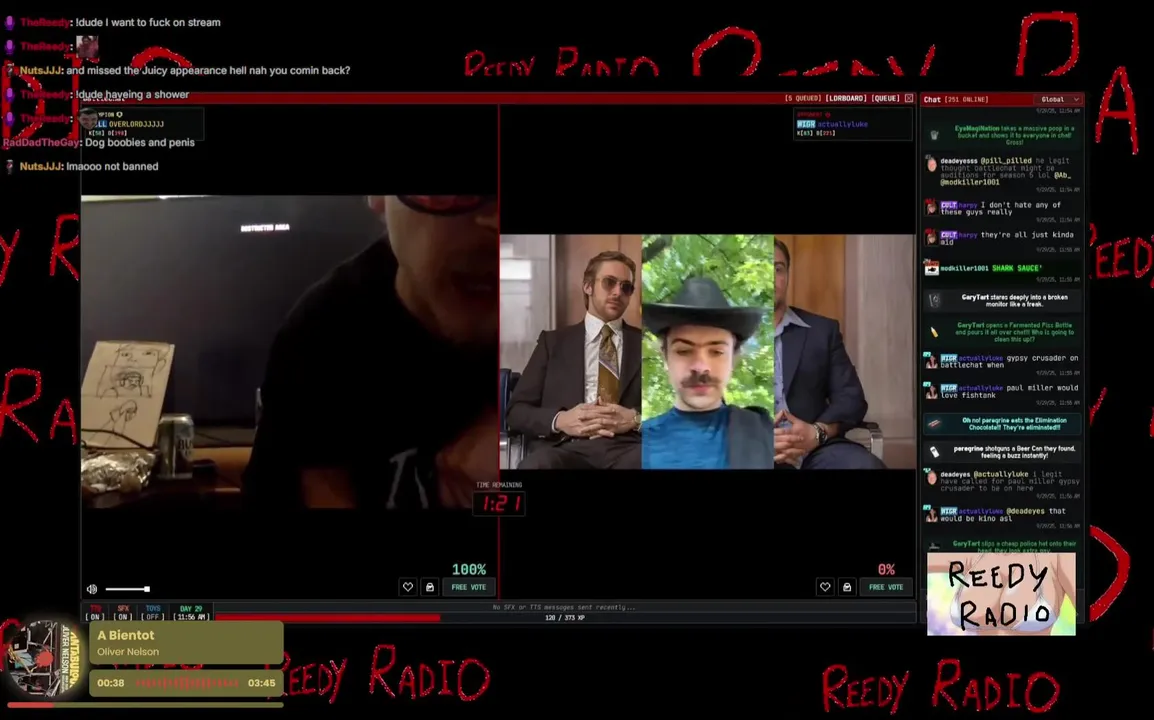The image size is (1154, 720).
Task: Click "No SFX or TTS messages sent recently" text
Action: pyautogui.click(x=564, y=607)
